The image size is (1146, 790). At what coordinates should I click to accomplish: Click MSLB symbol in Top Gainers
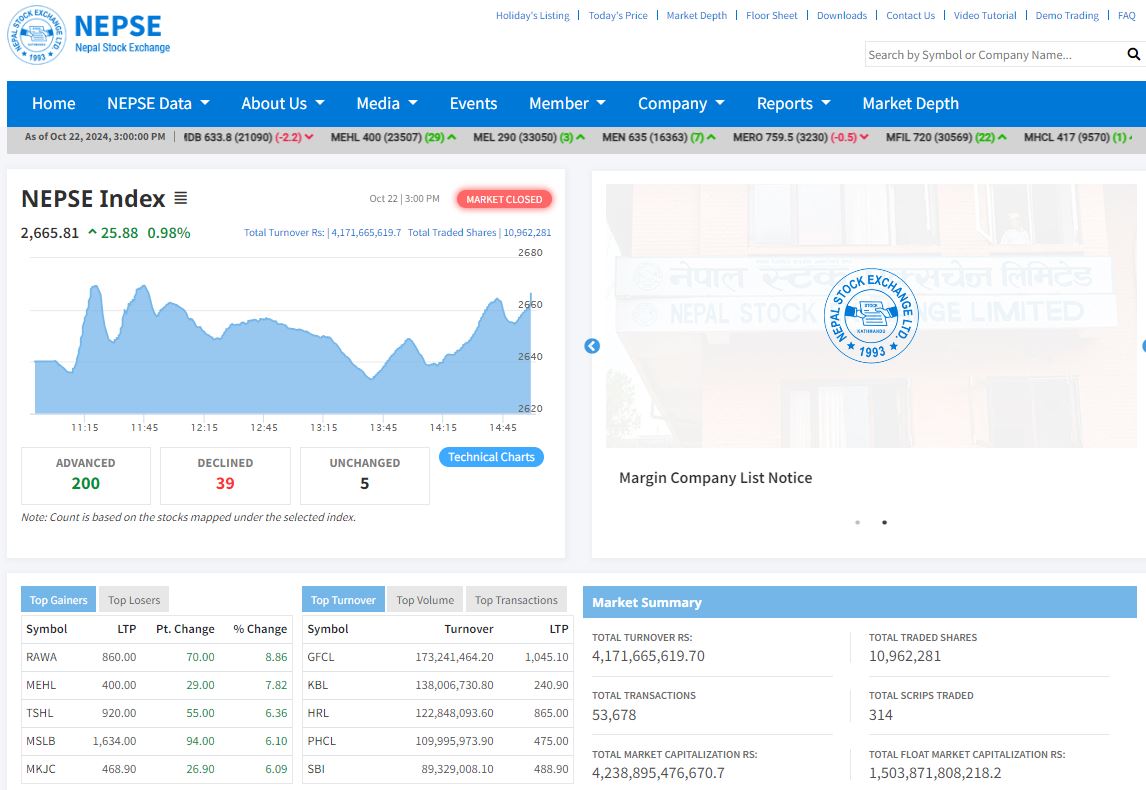(x=41, y=741)
